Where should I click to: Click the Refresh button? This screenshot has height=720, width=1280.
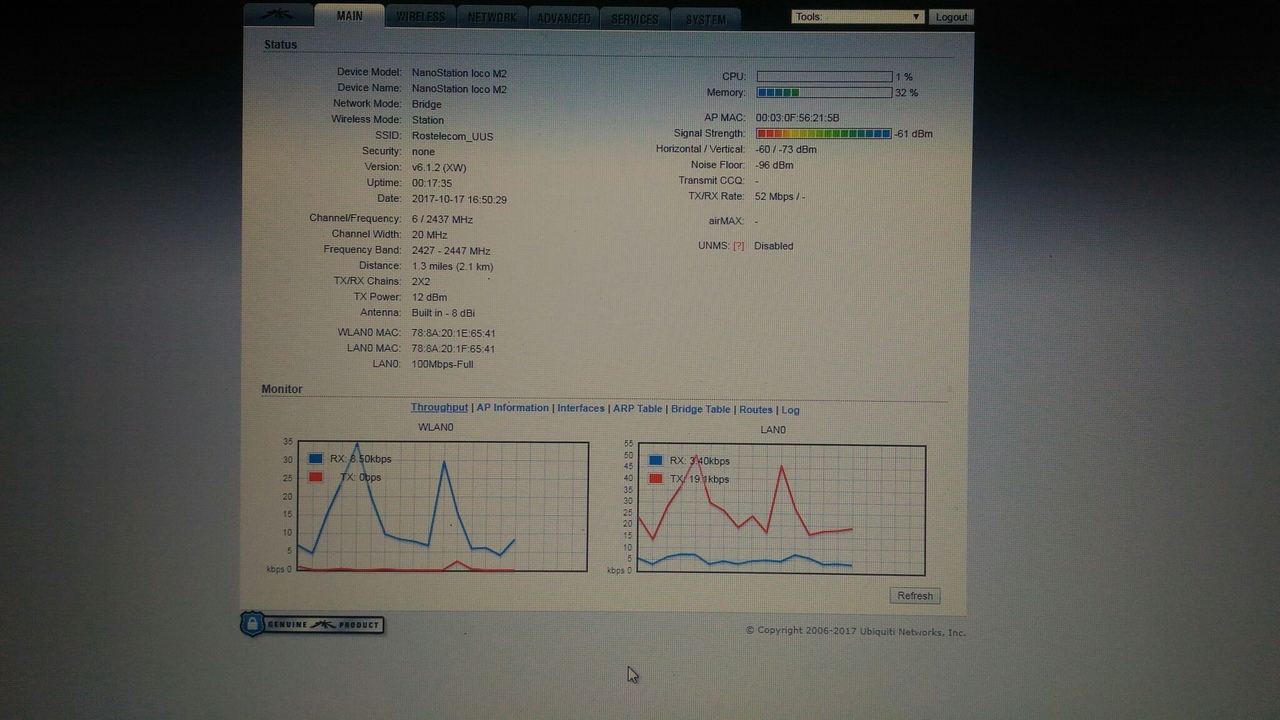tap(915, 596)
